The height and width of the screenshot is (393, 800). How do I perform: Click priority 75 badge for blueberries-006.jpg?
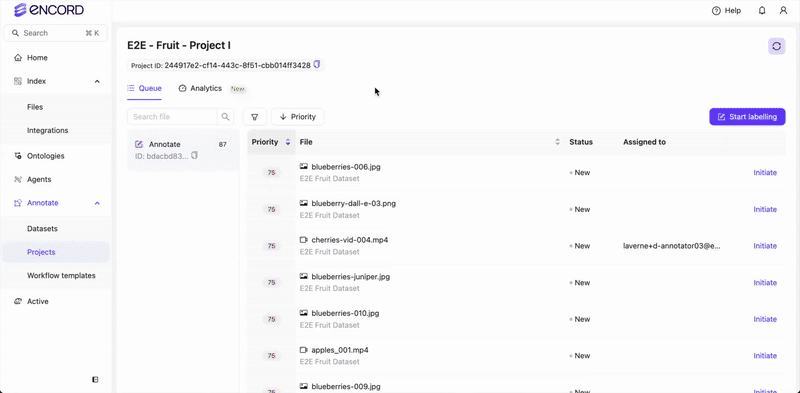(x=271, y=173)
